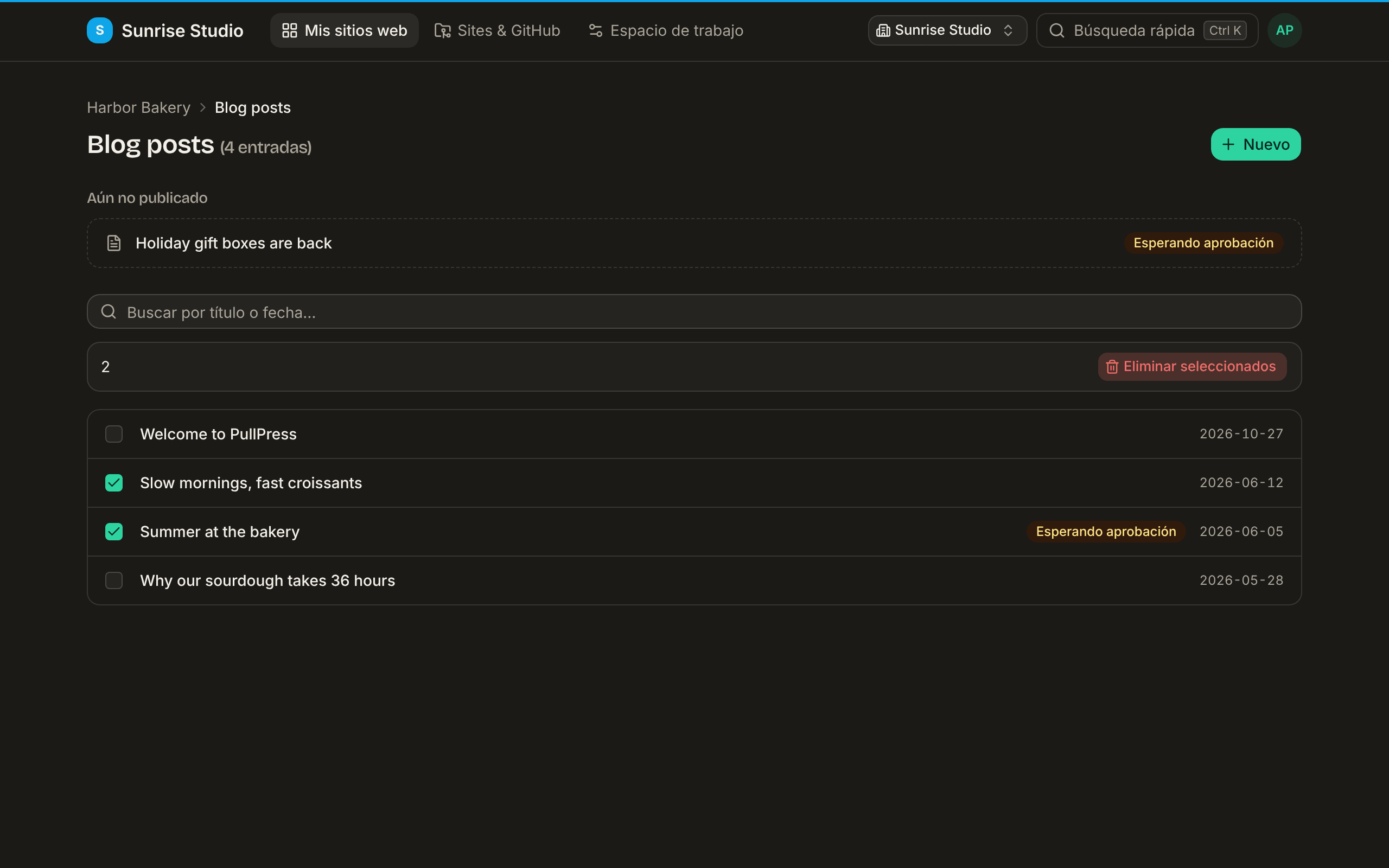Click the quick search magnifier icon
1389x868 pixels.
coord(1057,30)
